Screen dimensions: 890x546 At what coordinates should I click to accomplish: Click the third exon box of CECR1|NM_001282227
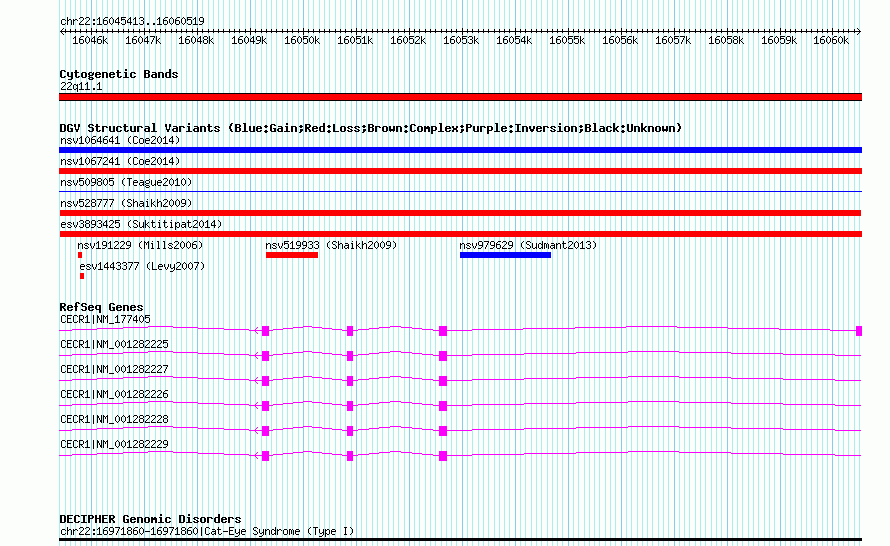point(443,381)
